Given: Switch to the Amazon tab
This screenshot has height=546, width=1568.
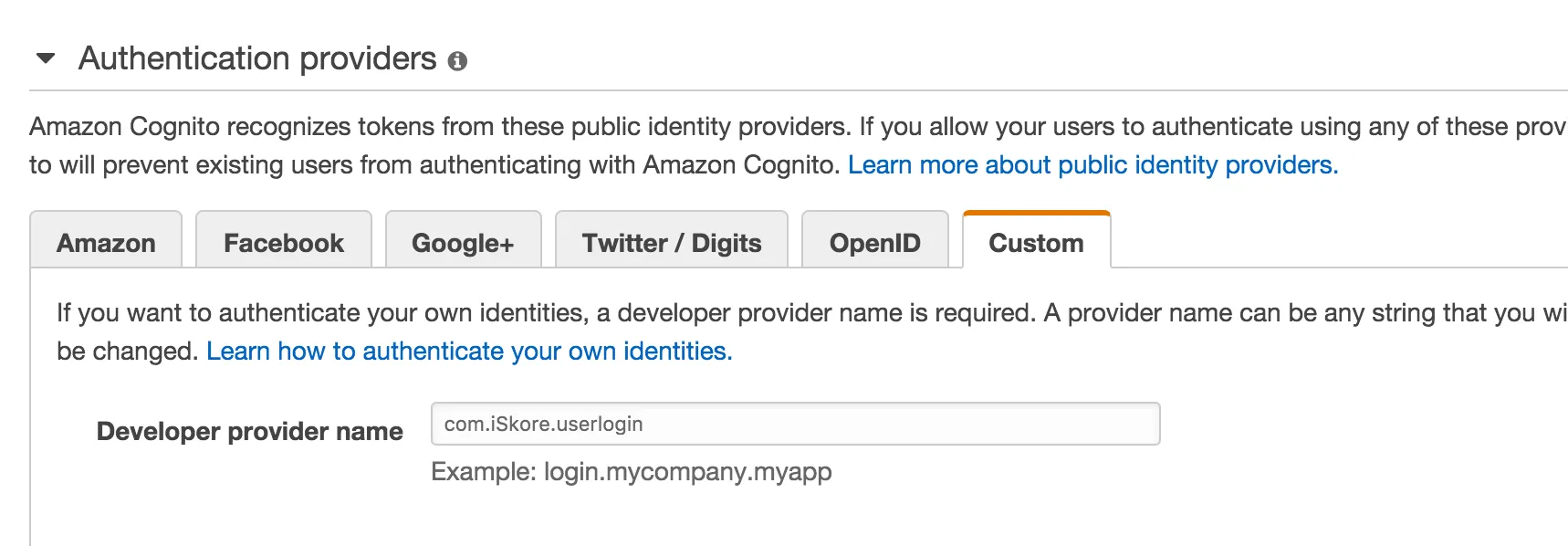Looking at the screenshot, I should coord(106,243).
